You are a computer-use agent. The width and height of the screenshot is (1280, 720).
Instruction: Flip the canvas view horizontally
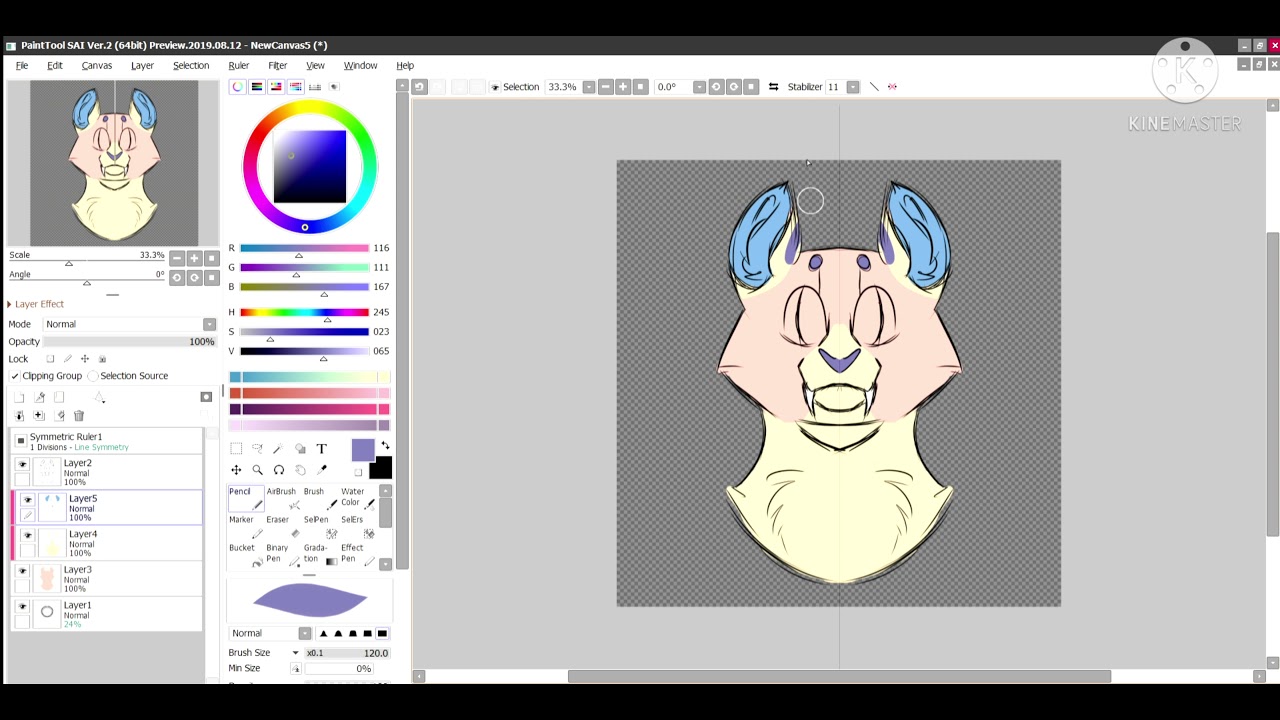tap(773, 87)
